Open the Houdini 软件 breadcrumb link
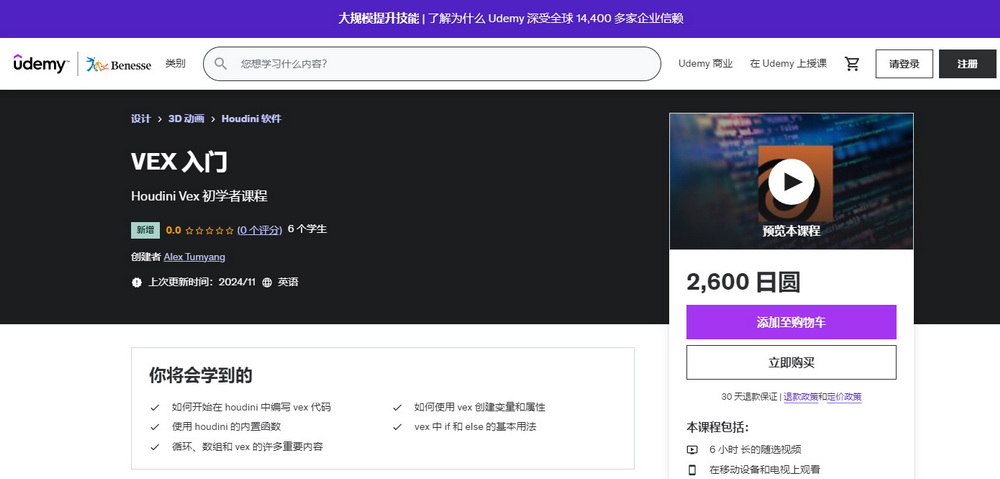1000x479 pixels. point(251,119)
